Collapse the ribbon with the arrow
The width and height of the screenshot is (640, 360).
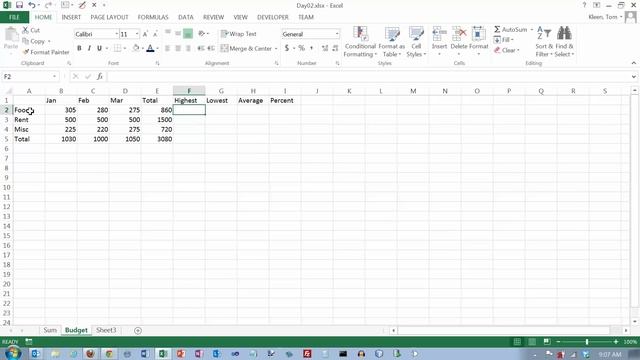click(633, 63)
